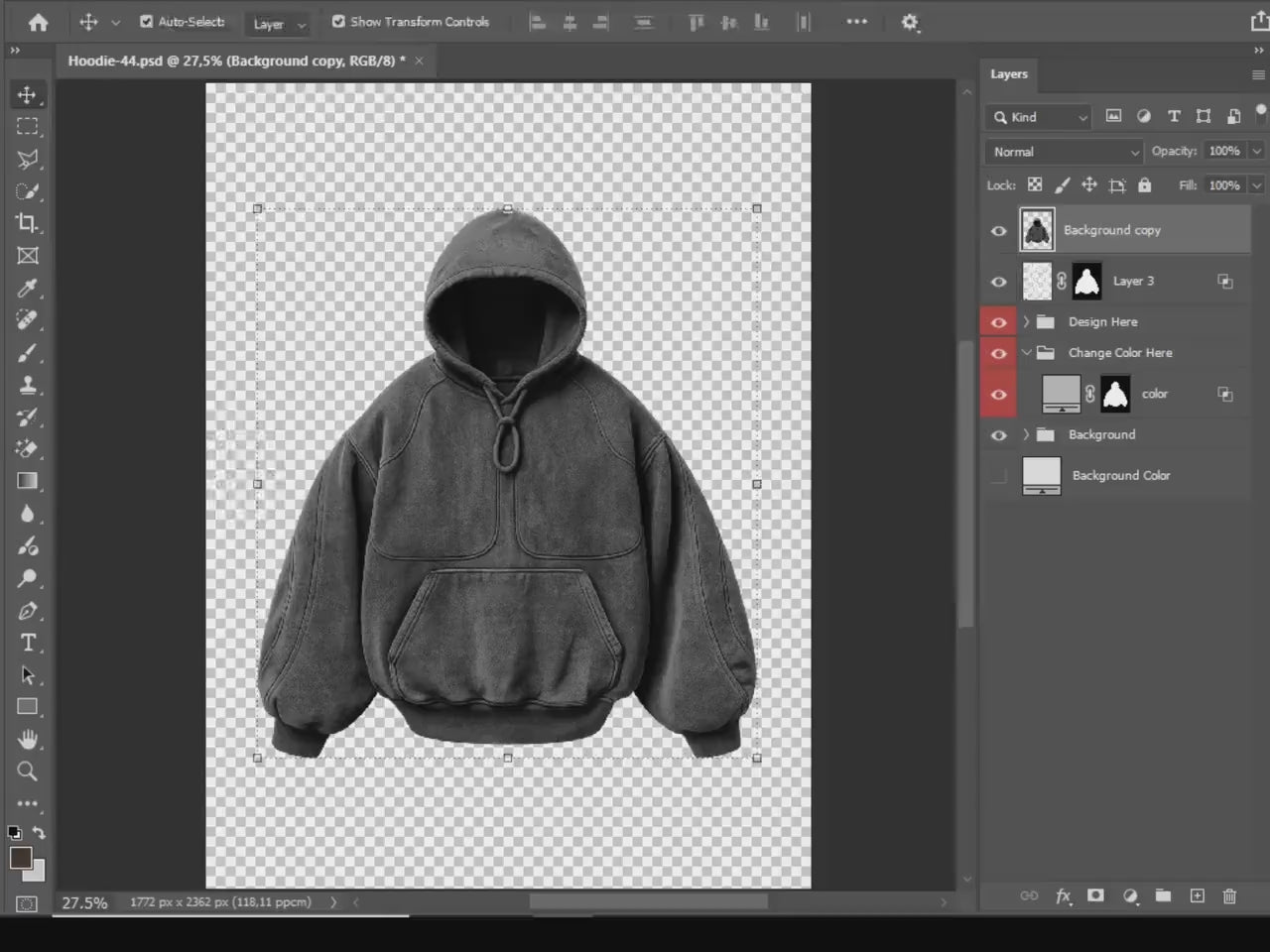Collapse the Change Color Here group
The image size is (1270, 952).
click(x=1027, y=352)
